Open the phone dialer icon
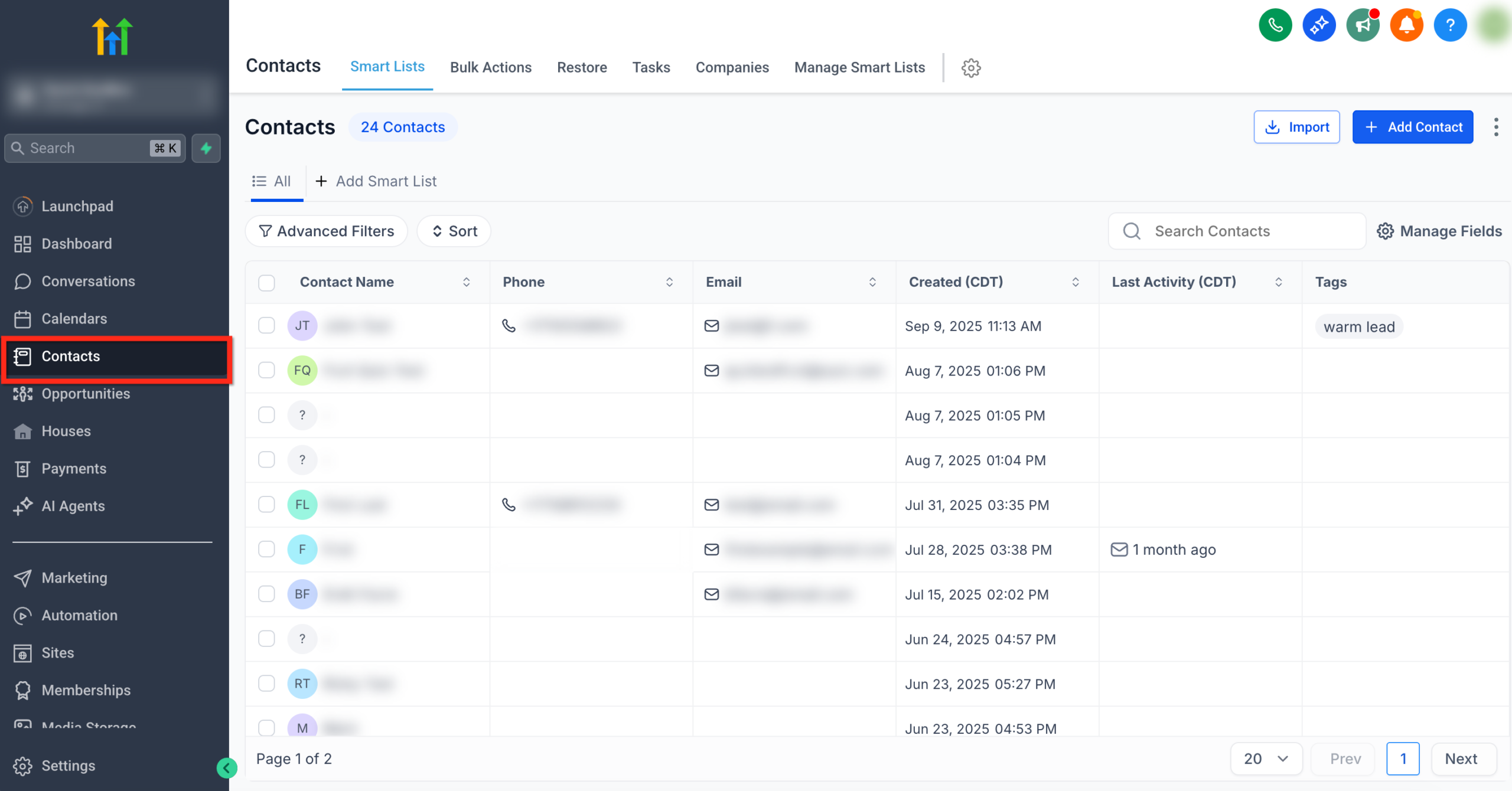The width and height of the screenshot is (1512, 791). tap(1275, 25)
